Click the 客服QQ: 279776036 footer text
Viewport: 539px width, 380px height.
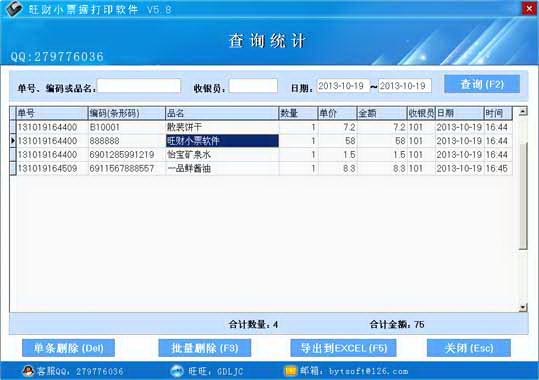tap(80, 371)
